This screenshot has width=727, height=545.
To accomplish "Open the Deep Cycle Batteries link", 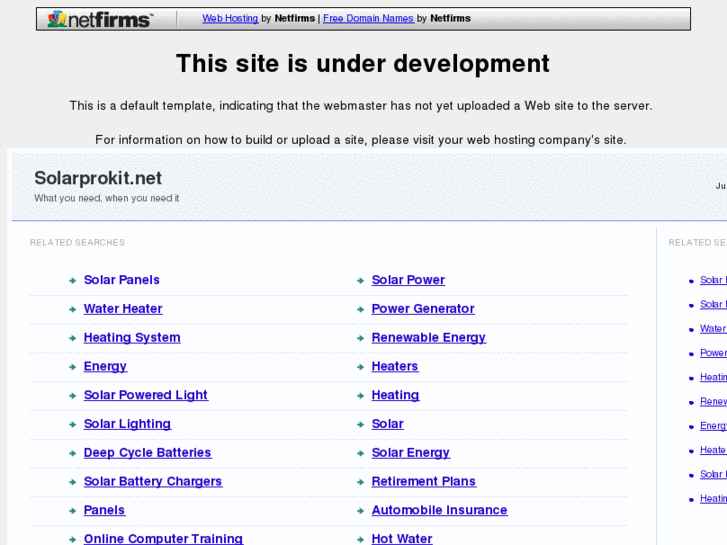I will [147, 453].
